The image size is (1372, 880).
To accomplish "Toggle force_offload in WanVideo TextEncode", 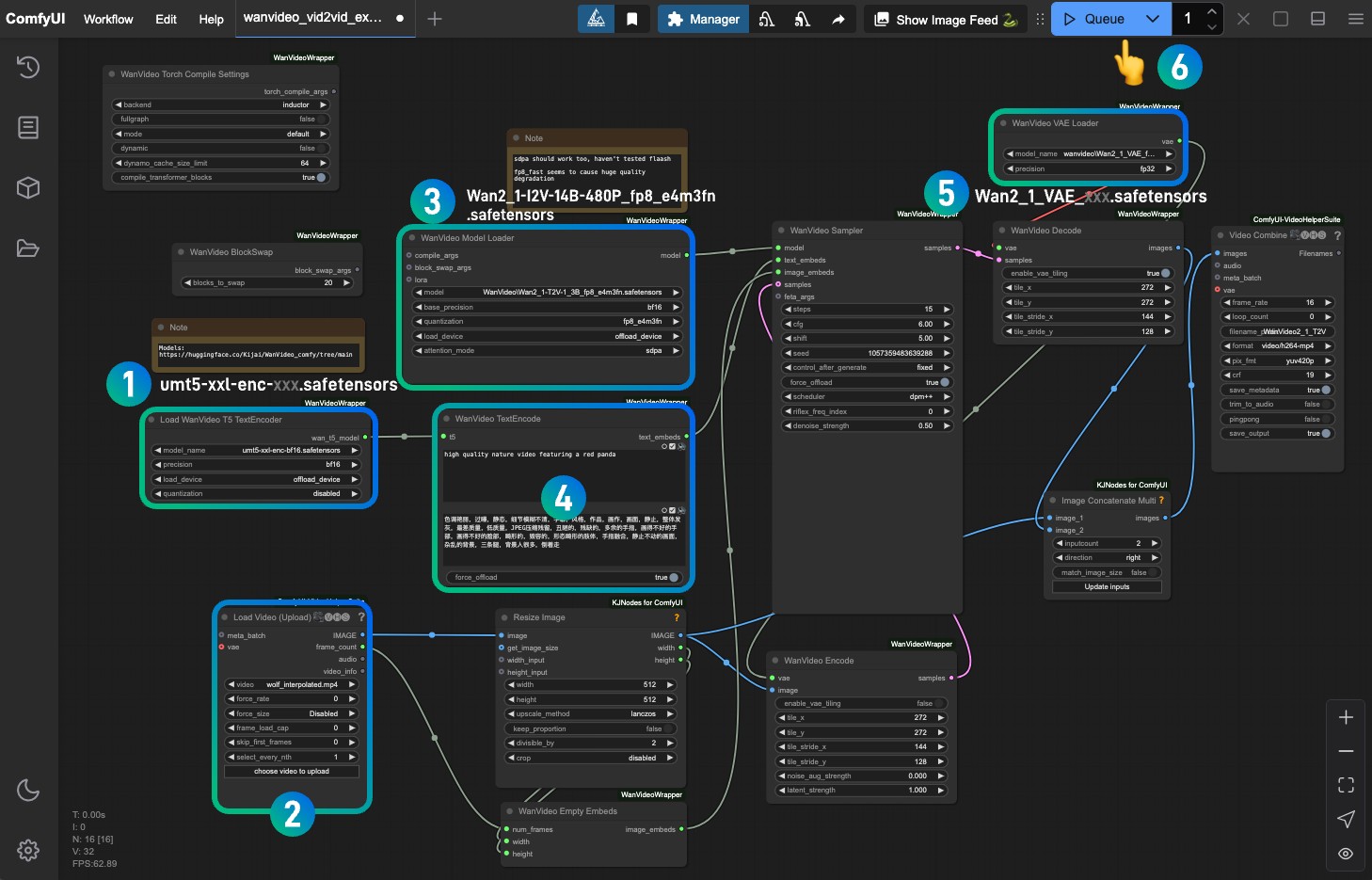I will click(564, 577).
